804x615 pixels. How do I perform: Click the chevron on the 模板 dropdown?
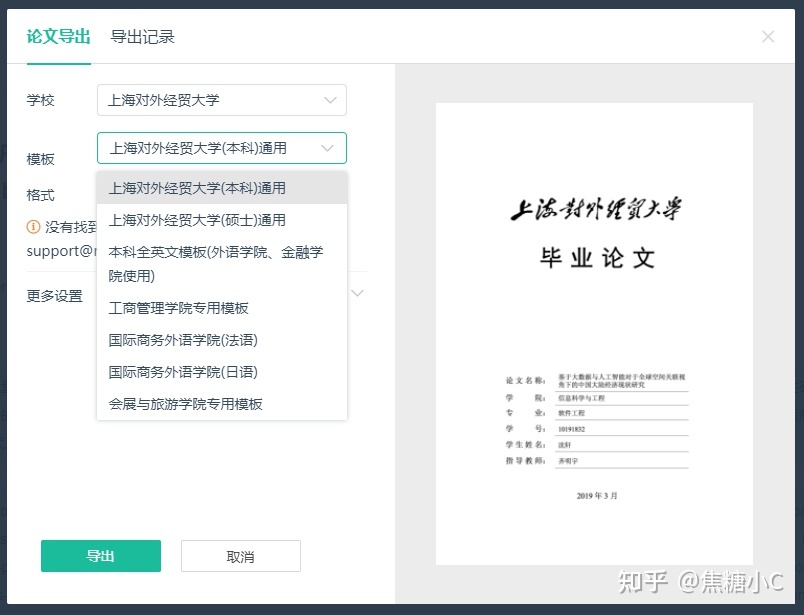click(x=327, y=147)
